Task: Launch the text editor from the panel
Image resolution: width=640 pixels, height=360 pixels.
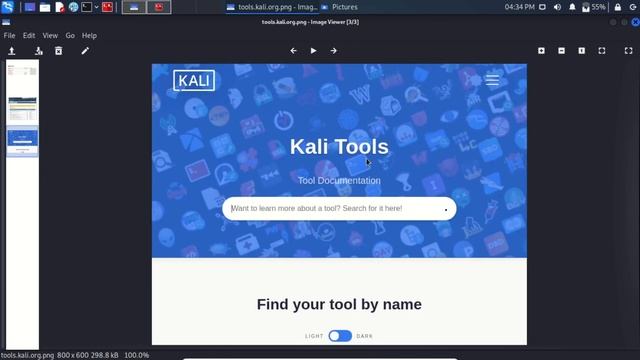Action: pyautogui.click(x=60, y=7)
